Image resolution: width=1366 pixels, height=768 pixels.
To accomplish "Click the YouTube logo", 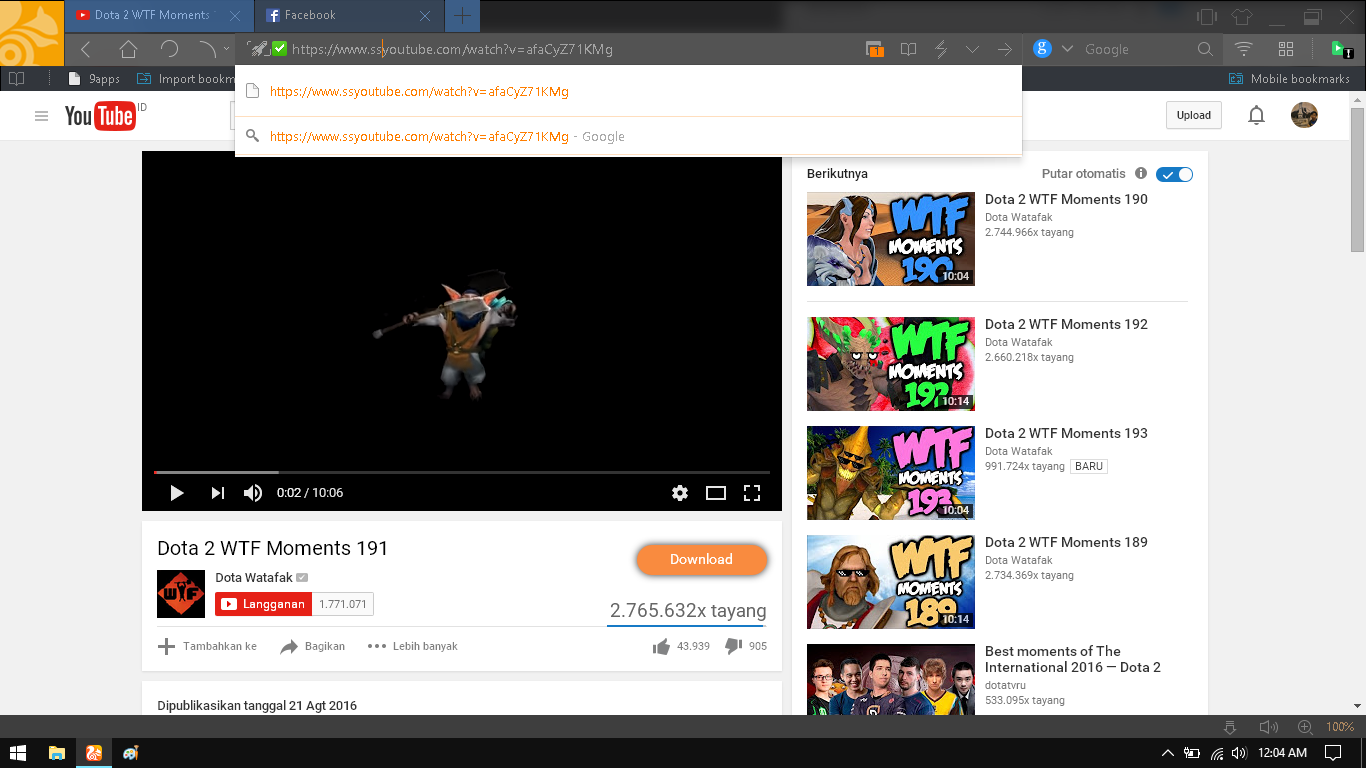I will (x=99, y=115).
